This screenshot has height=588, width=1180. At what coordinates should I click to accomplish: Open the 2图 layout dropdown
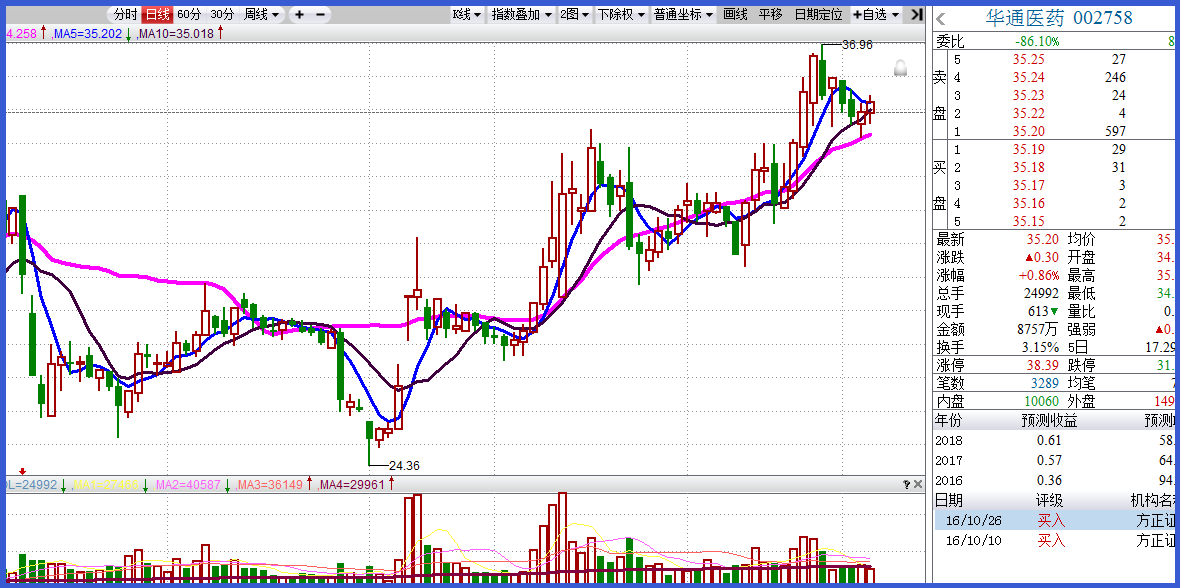574,14
